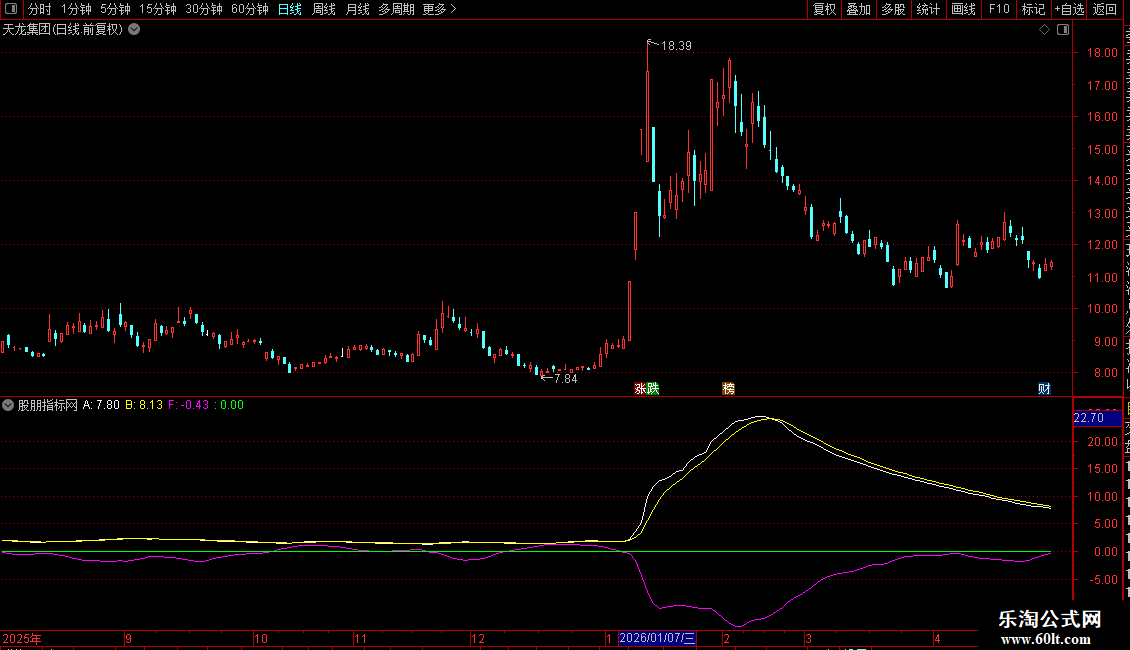Click the 2026/01/07/三 date marker
The height and width of the screenshot is (650, 1130).
tap(657, 638)
